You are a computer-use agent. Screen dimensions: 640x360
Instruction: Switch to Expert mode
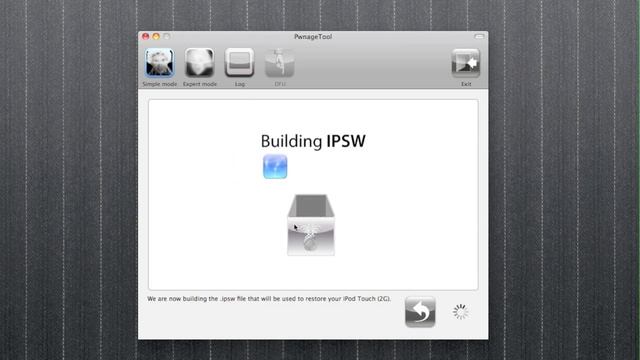pyautogui.click(x=200, y=63)
